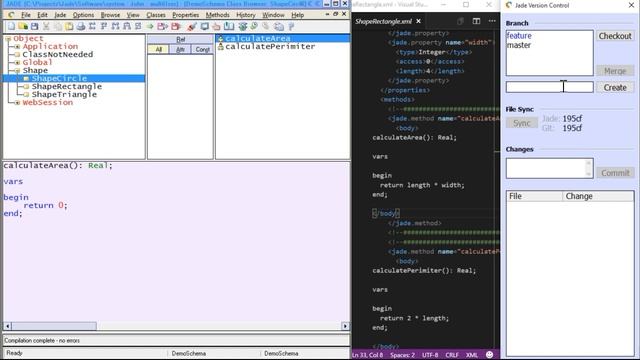Select the feature branch in list
The width and height of the screenshot is (640, 360).
(519, 36)
